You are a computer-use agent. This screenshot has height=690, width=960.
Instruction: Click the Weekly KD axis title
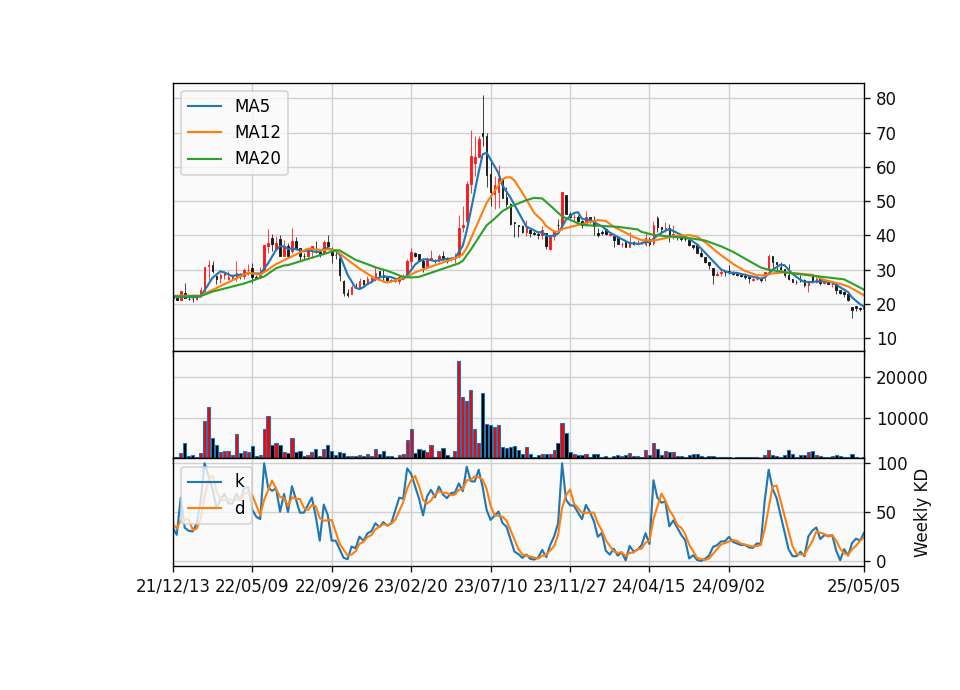point(920,513)
